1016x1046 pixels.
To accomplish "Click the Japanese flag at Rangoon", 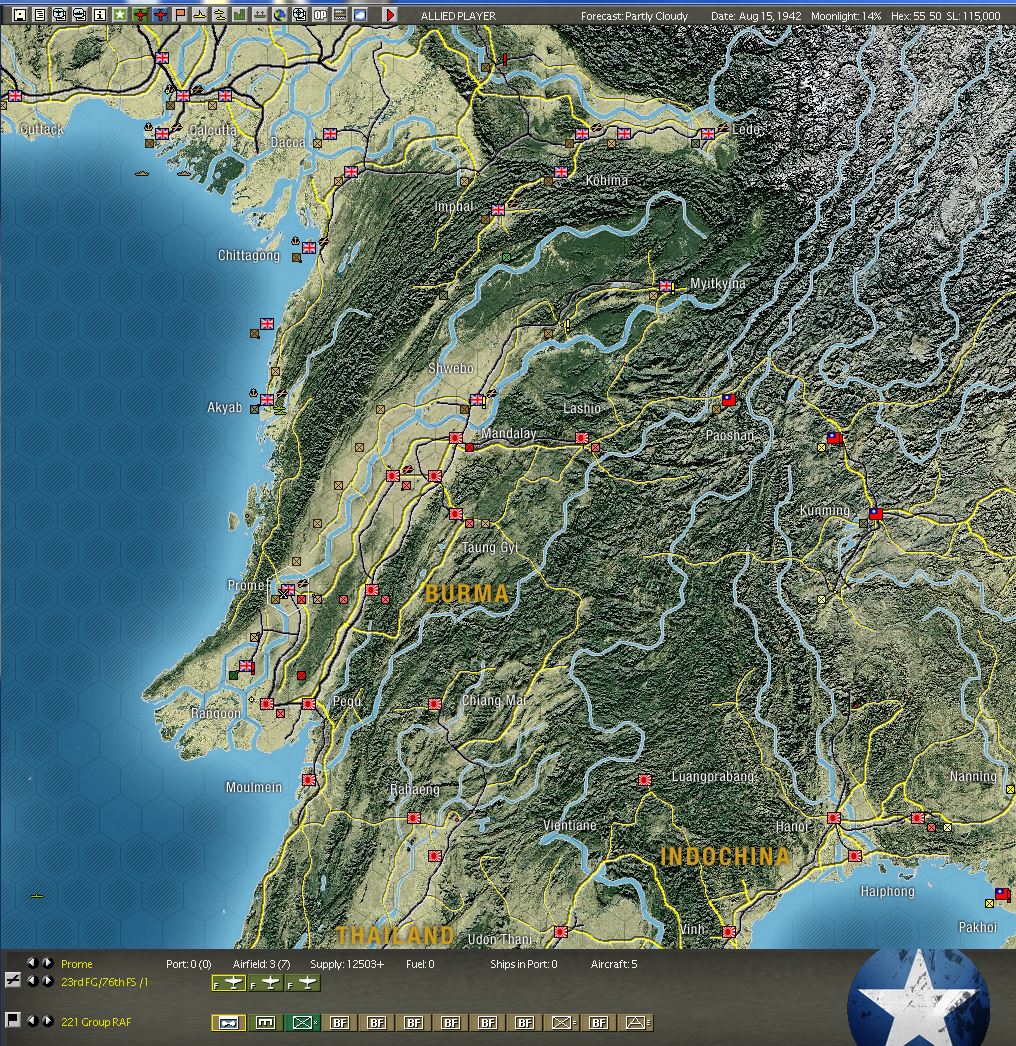I will (x=267, y=703).
